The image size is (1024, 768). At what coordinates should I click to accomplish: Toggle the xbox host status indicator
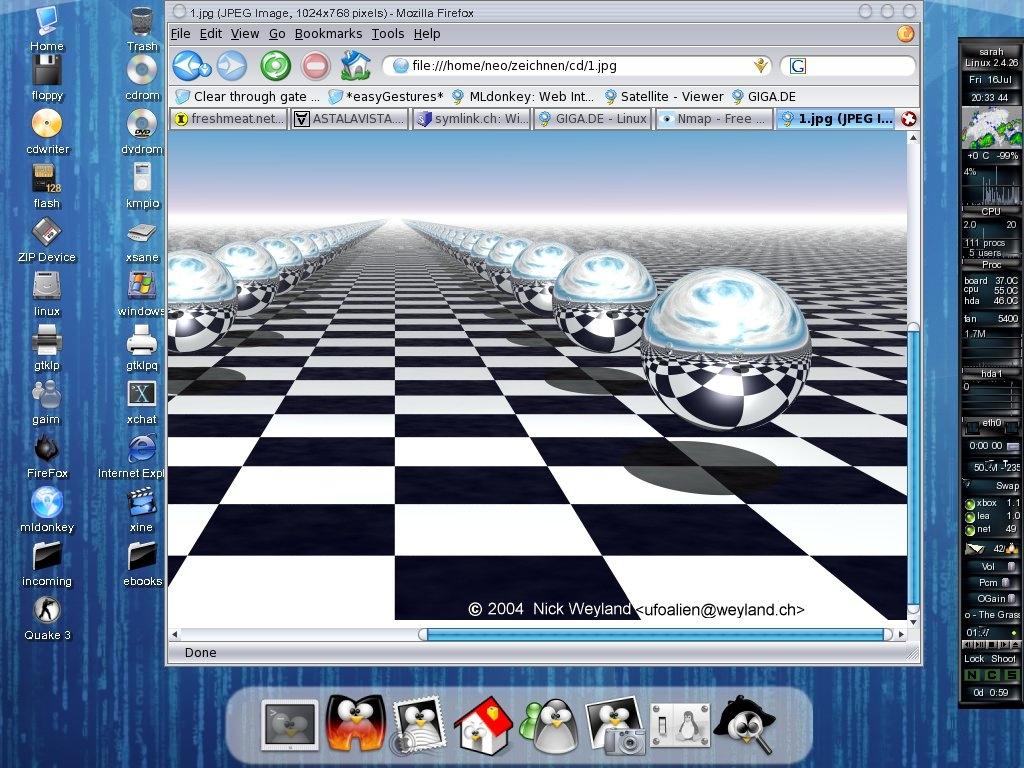(970, 503)
